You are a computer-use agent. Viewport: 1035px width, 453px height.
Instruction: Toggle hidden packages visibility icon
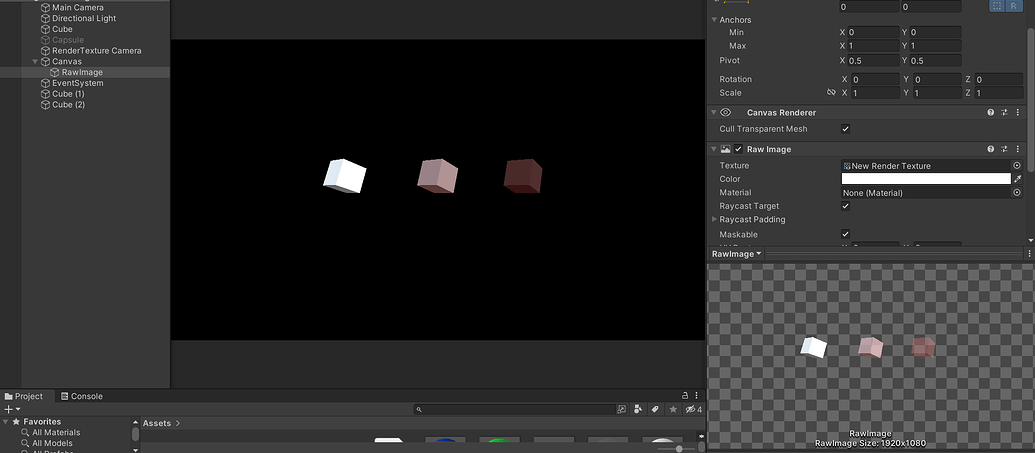point(691,409)
